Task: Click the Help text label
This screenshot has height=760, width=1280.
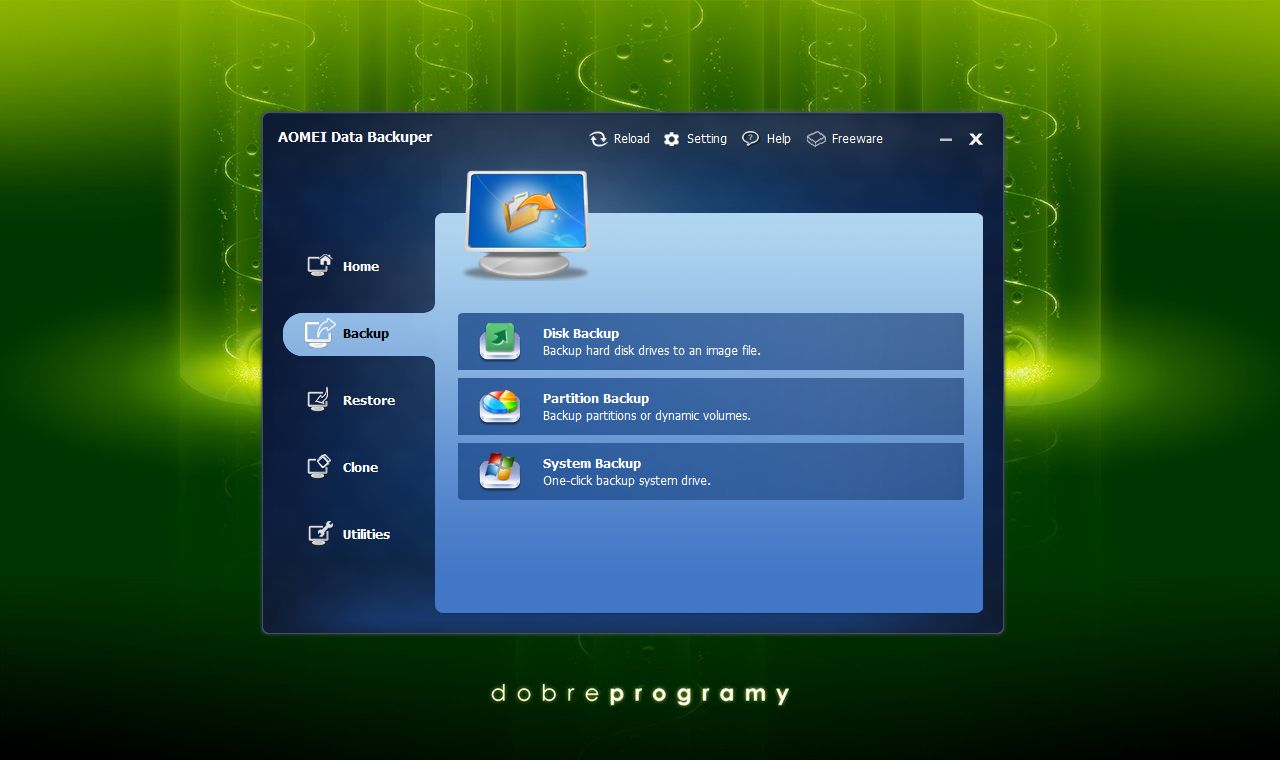Action: [779, 139]
